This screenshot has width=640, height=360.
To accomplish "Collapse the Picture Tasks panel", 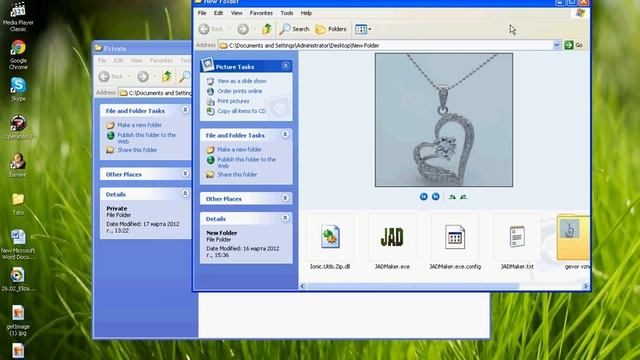I will click(x=285, y=66).
